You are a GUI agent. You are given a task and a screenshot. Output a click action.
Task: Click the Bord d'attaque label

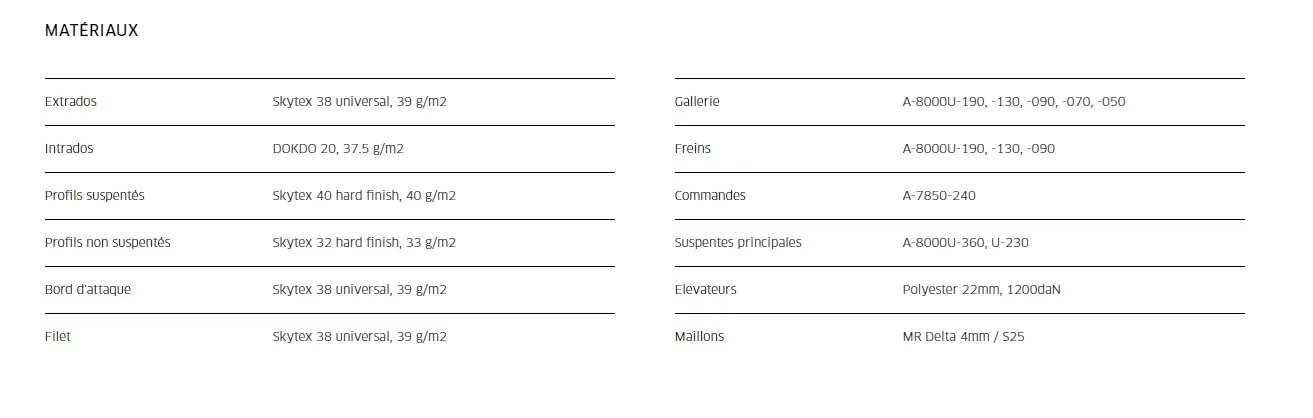click(x=88, y=290)
